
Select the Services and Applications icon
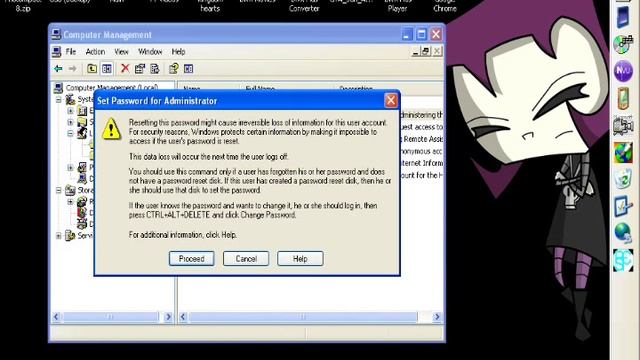point(70,236)
